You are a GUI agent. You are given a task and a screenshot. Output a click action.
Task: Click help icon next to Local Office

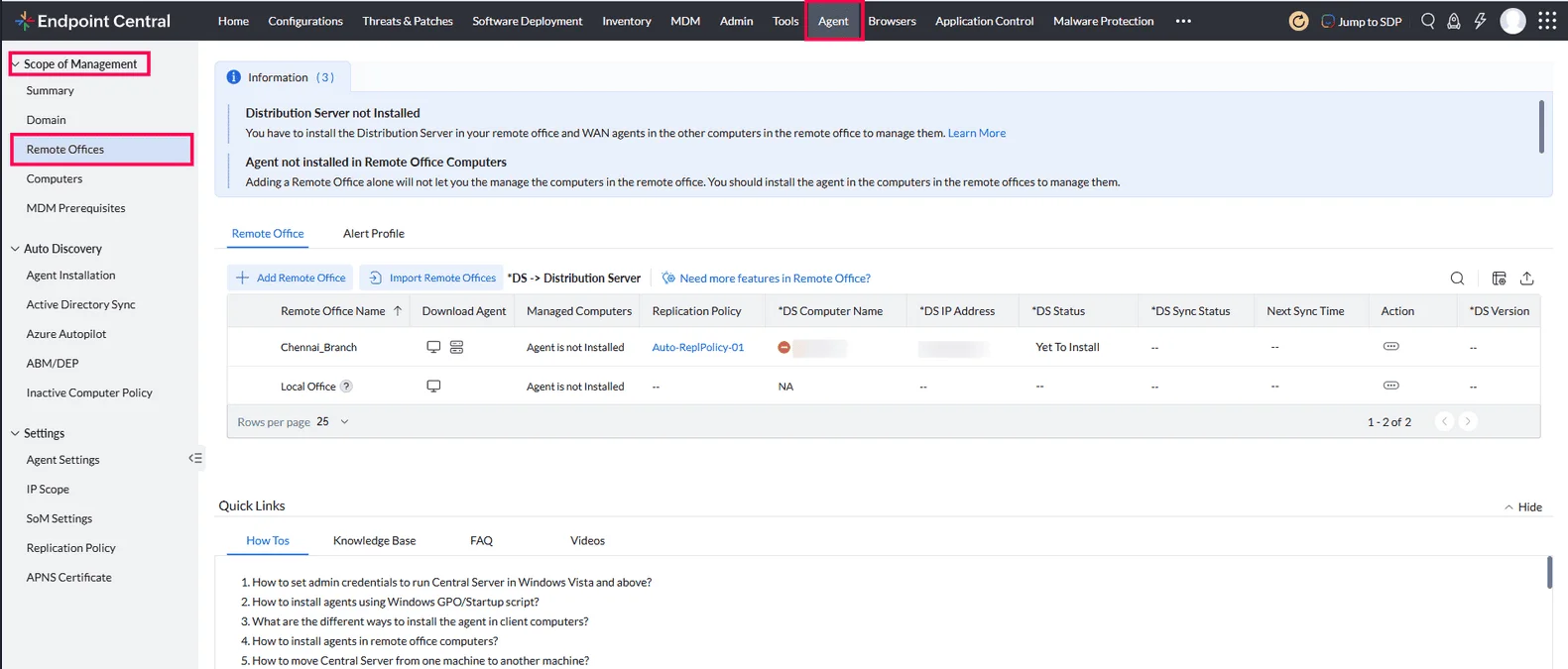346,387
